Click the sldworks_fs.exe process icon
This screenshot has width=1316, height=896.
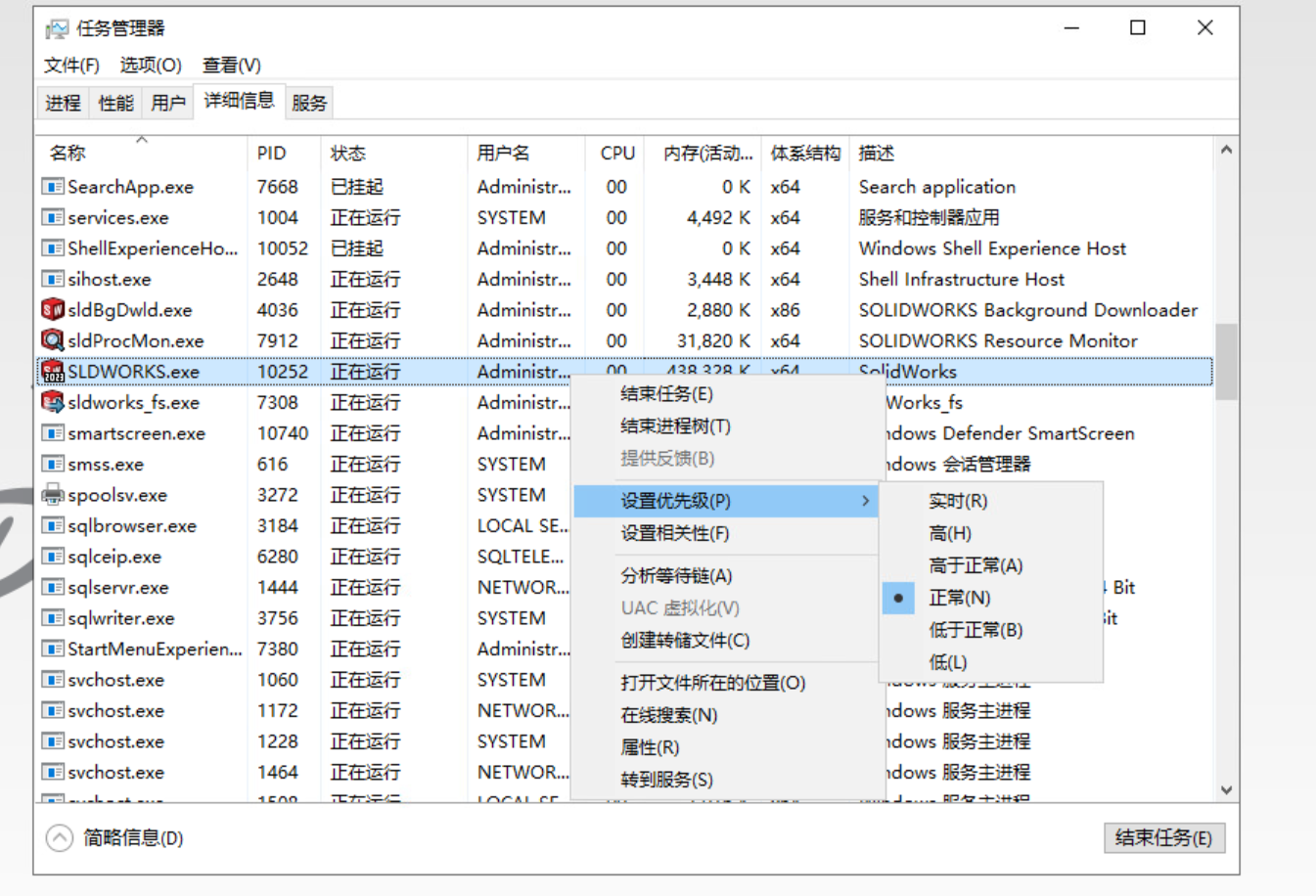tap(53, 402)
